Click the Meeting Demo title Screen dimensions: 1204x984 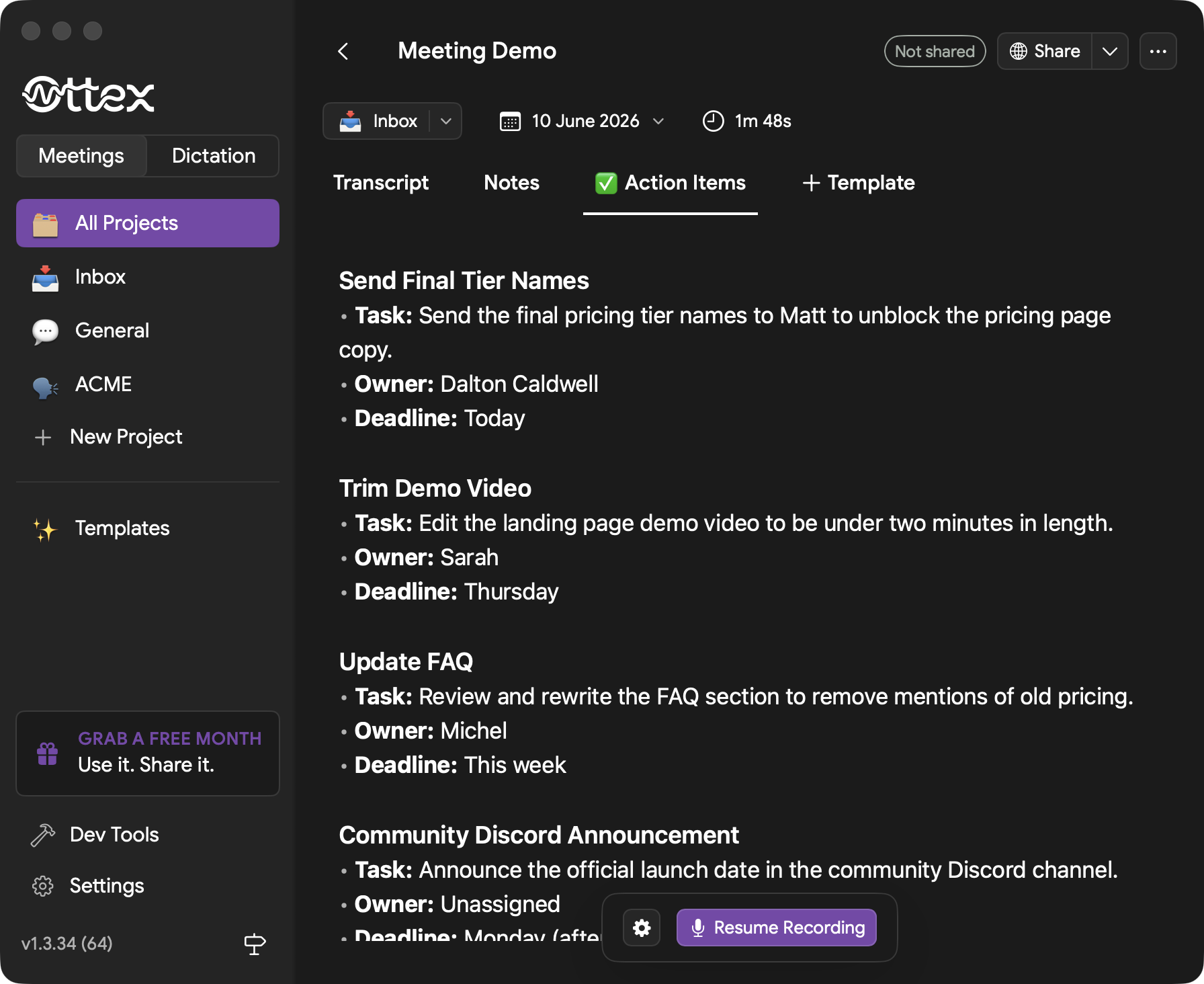[x=477, y=51]
